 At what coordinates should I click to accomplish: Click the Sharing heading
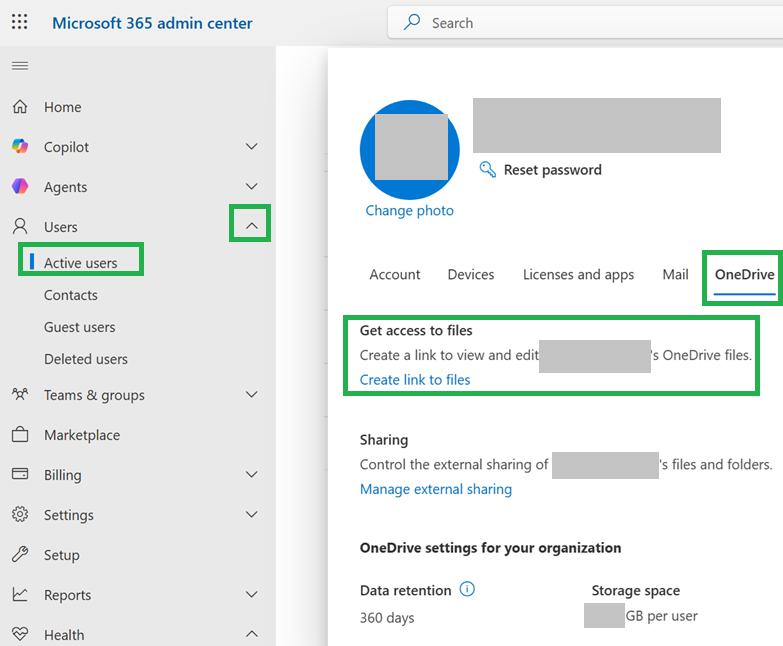pos(384,440)
